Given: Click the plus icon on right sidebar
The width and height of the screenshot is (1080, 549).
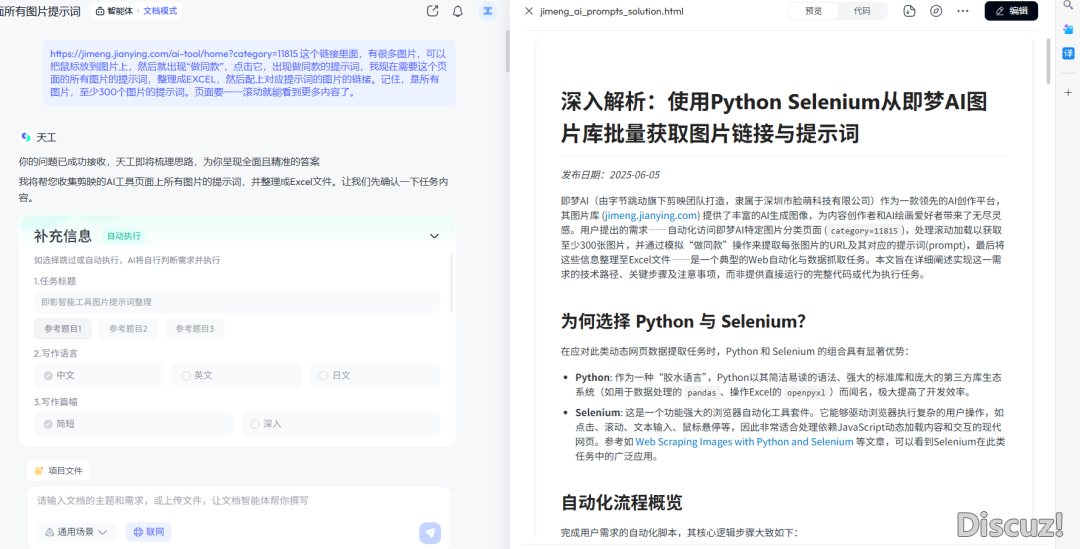Looking at the screenshot, I should tap(1069, 90).
